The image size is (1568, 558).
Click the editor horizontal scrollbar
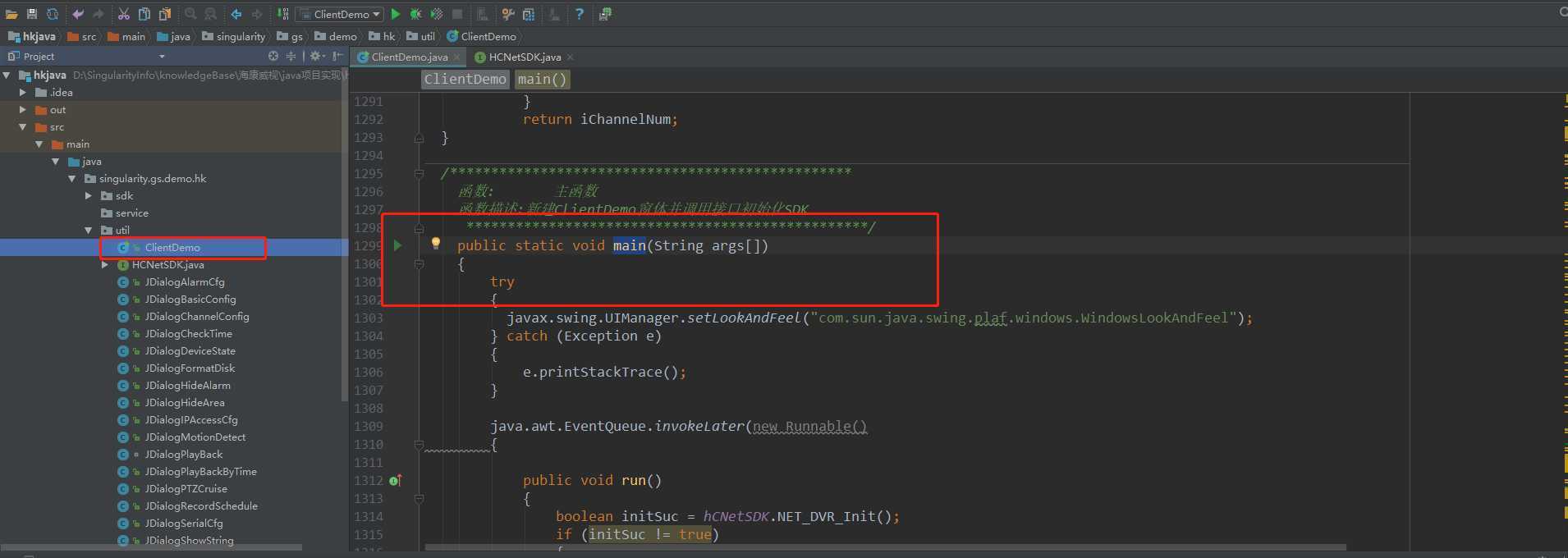tap(885, 547)
